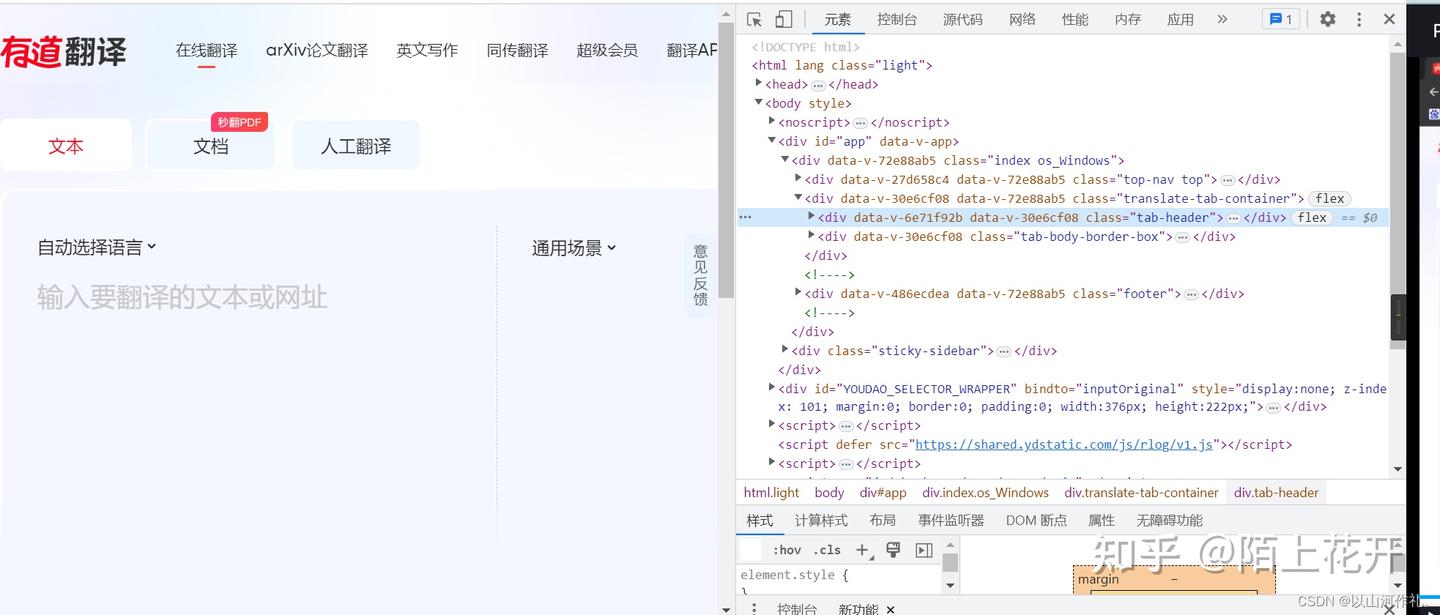The image size is (1440, 615).
Task: Toggle the :hov element state button
Action: [787, 550]
